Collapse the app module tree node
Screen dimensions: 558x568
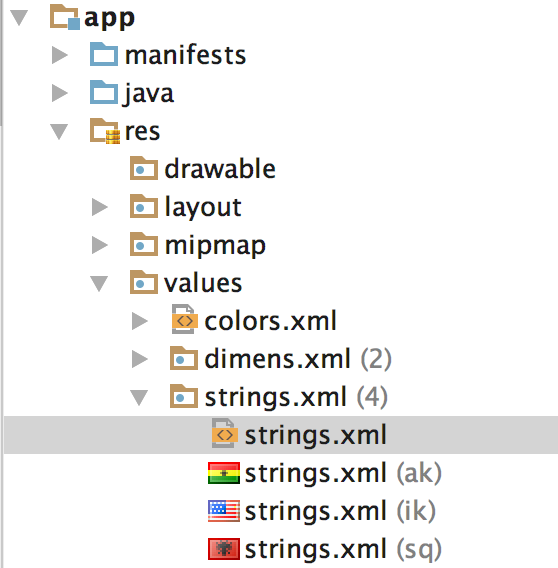[x=19, y=18]
